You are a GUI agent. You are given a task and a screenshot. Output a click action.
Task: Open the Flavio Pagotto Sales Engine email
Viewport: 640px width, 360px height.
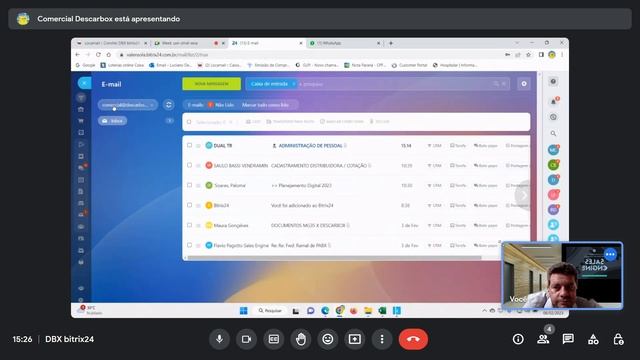[x=299, y=245]
